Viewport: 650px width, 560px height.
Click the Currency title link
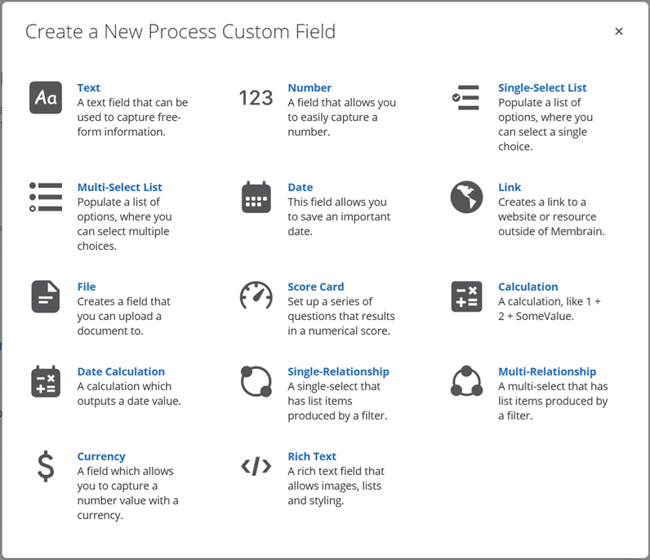click(101, 456)
